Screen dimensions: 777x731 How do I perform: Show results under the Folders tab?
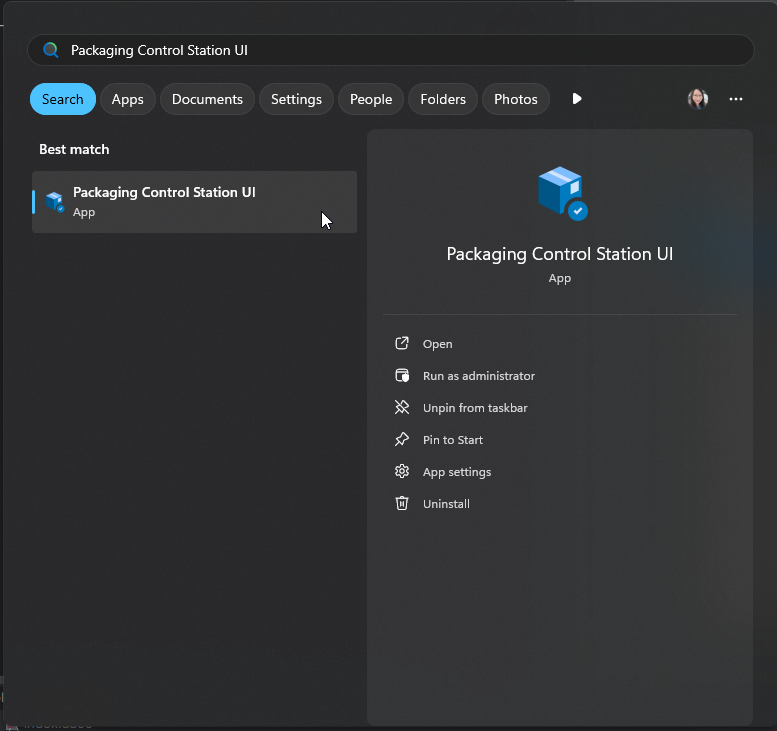443,99
